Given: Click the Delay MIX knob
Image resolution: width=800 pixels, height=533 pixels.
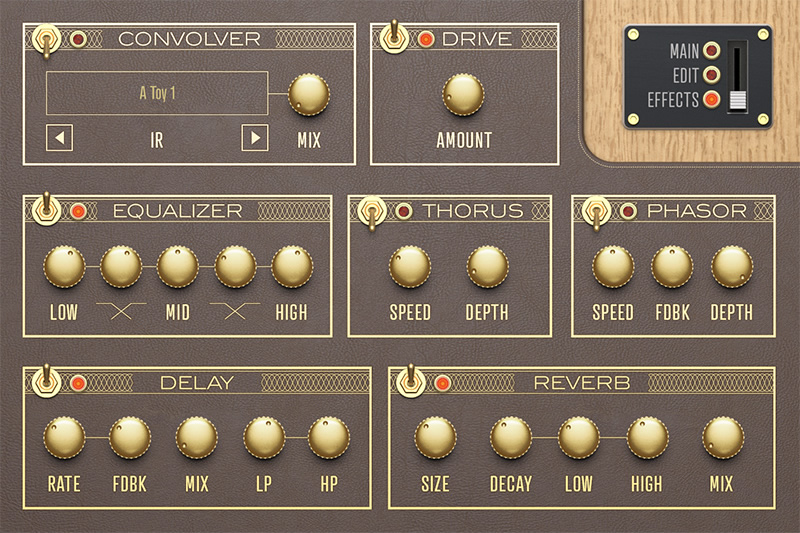Looking at the screenshot, I should click(197, 438).
